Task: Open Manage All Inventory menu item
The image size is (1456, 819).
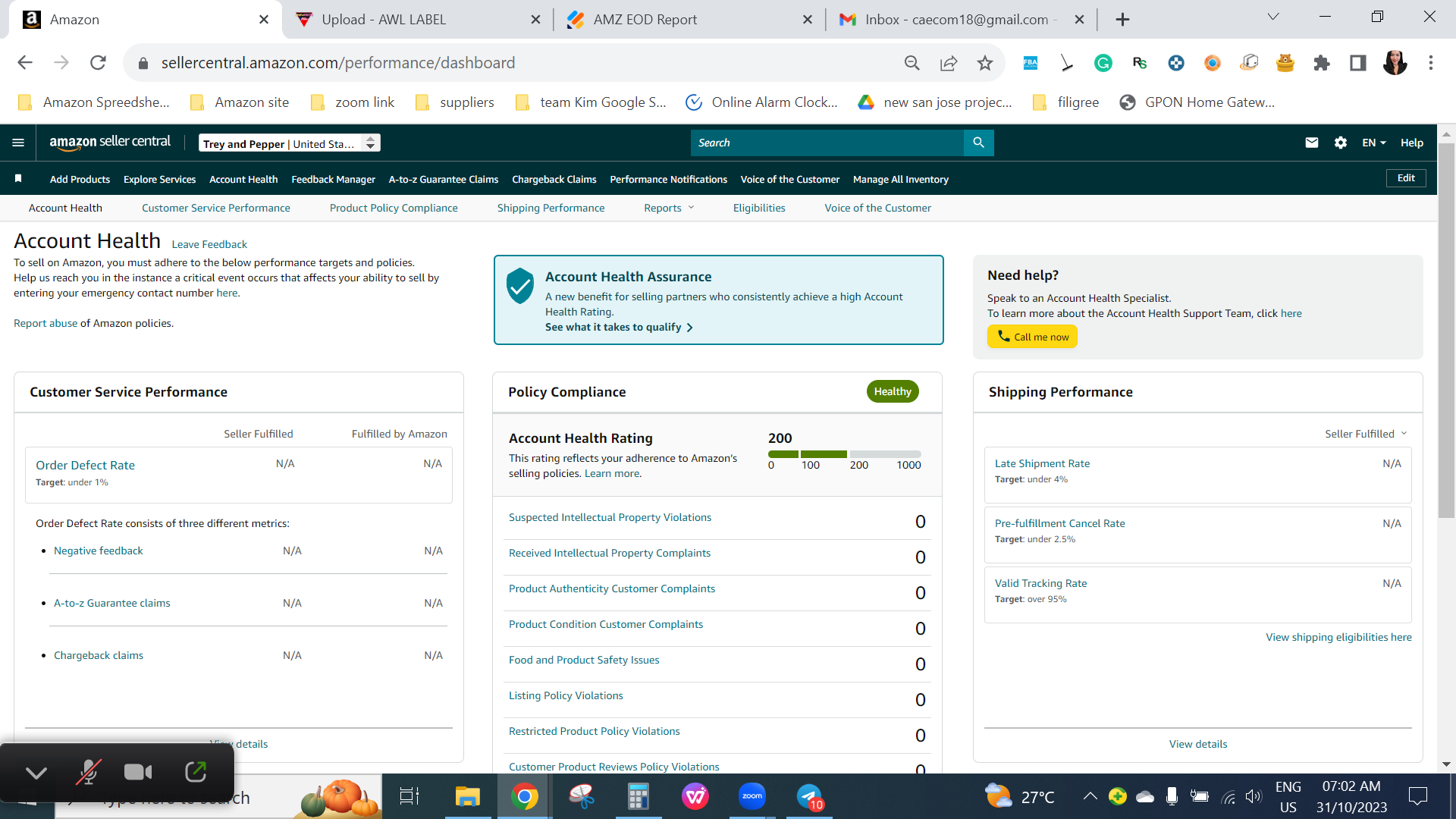Action: point(900,179)
